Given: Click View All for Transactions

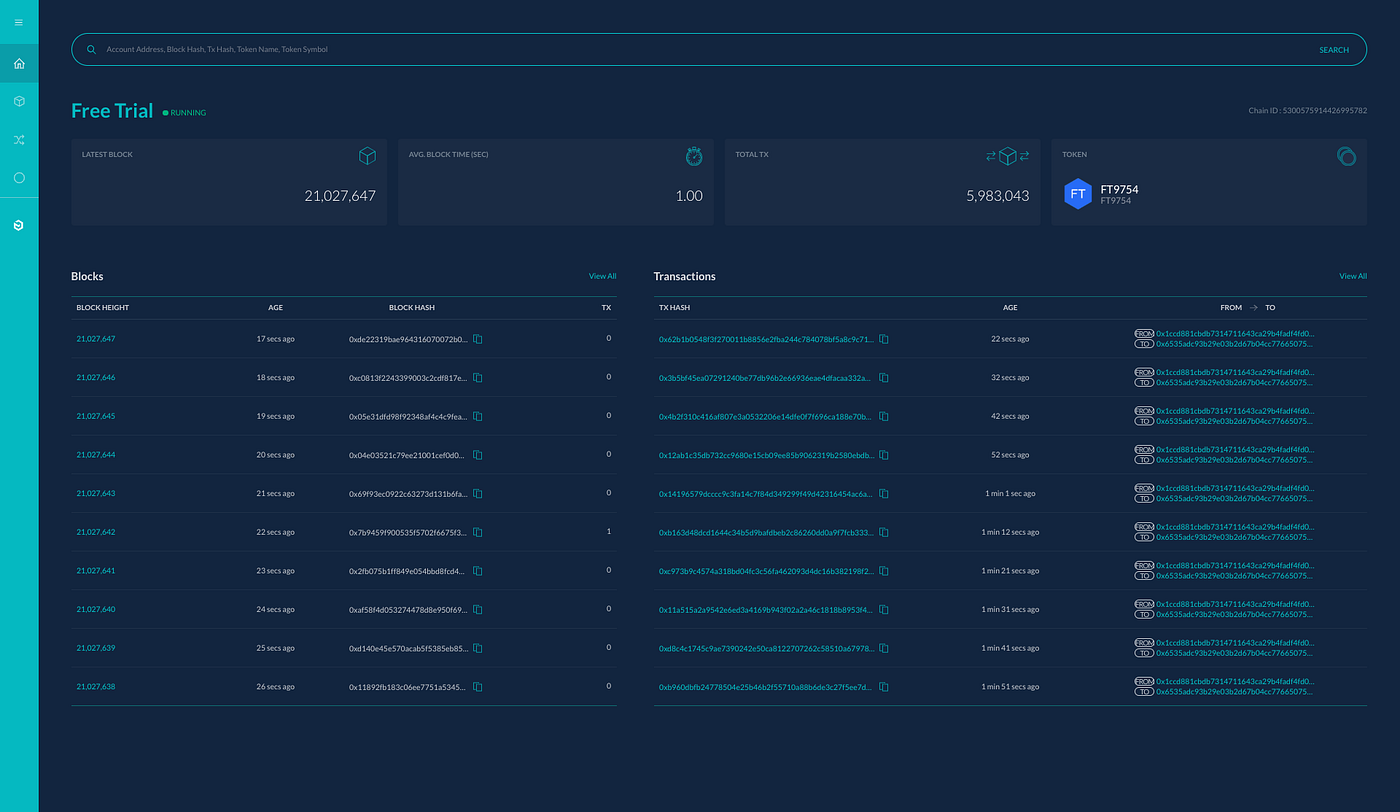Looking at the screenshot, I should click(1353, 276).
